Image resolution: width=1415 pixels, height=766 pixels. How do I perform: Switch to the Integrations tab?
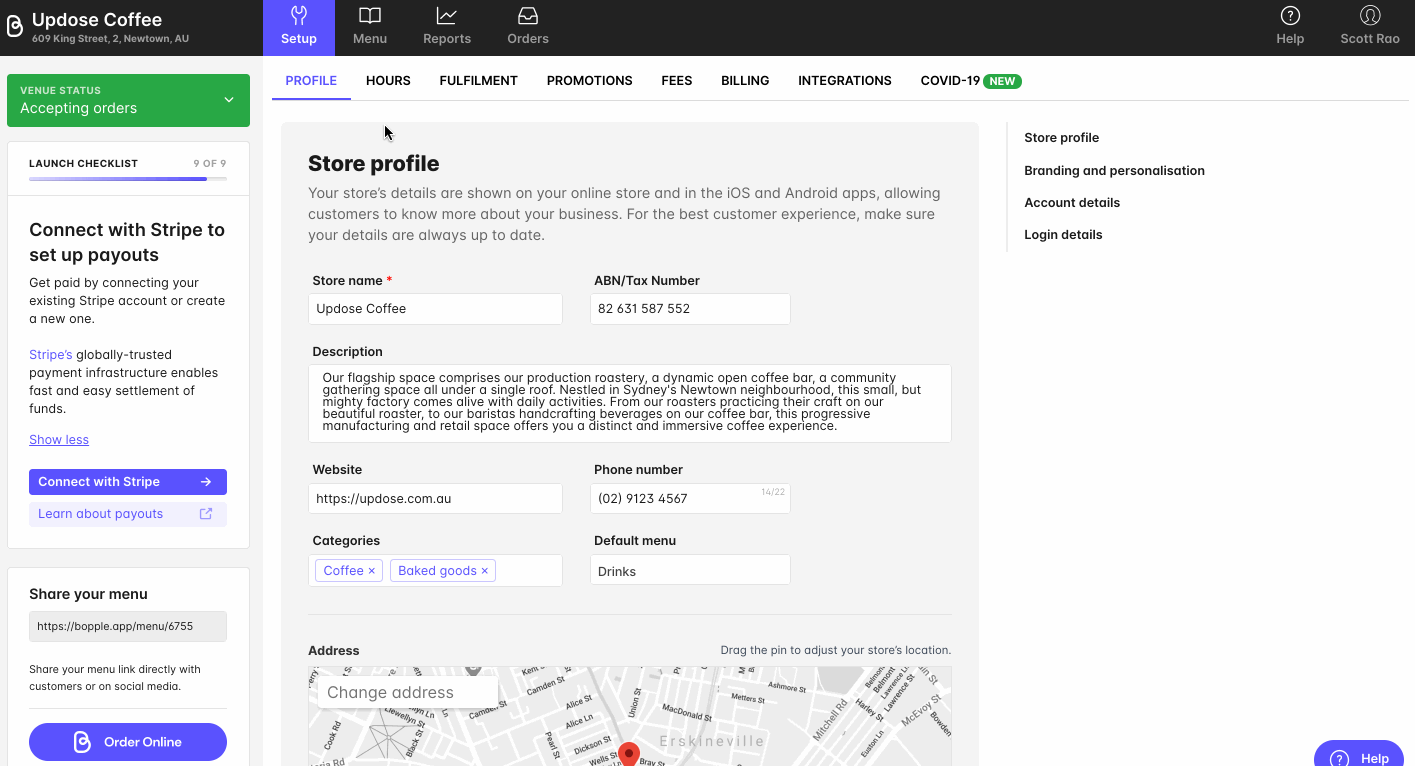[845, 81]
